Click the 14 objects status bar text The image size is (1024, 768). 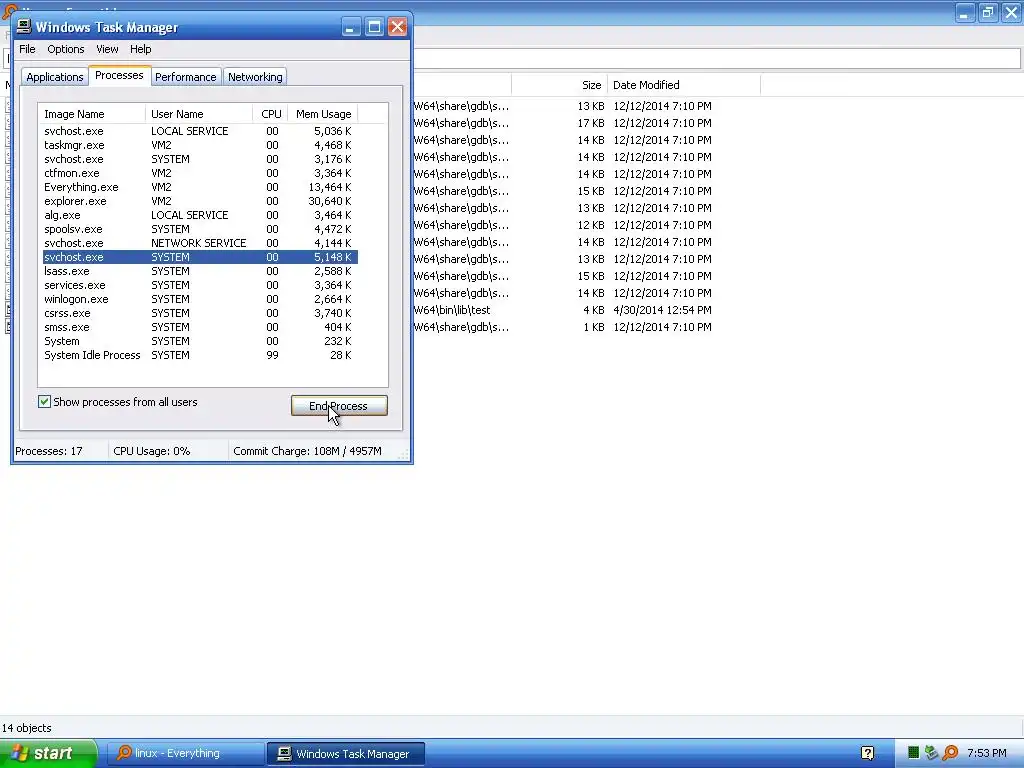click(27, 728)
